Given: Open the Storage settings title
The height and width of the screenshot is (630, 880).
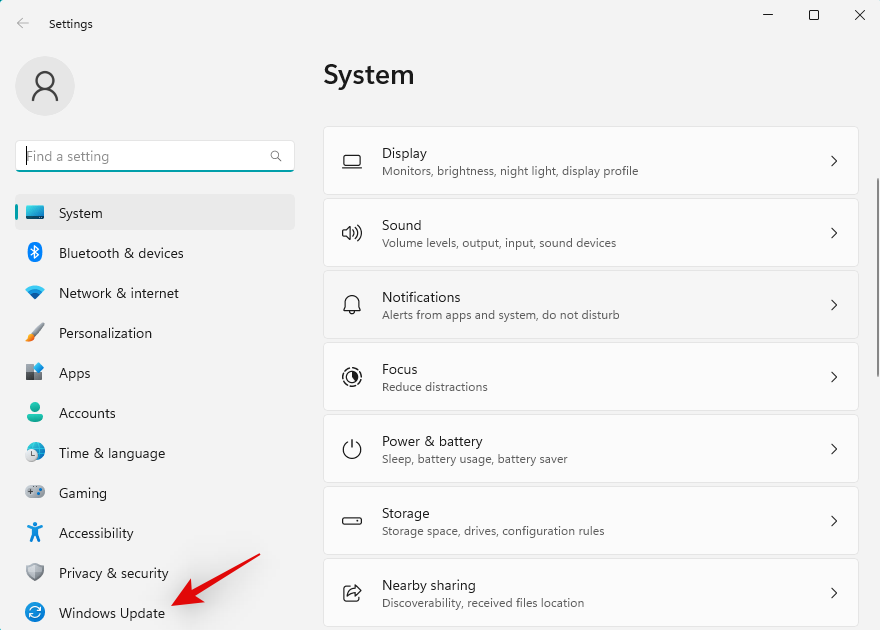Looking at the screenshot, I should pyautogui.click(x=405, y=513).
